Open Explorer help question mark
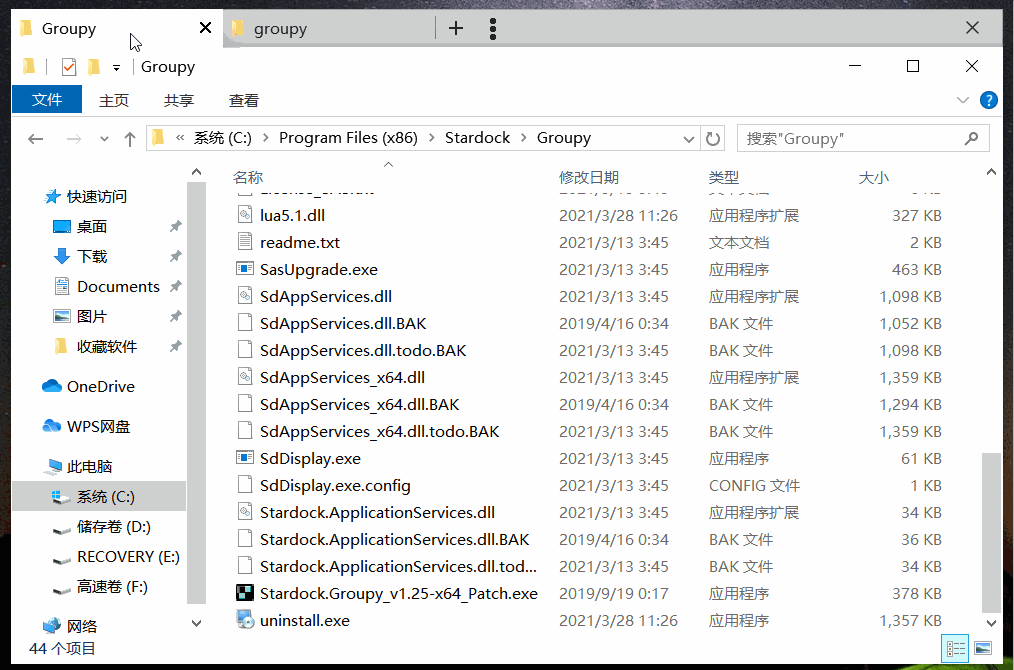The height and width of the screenshot is (670, 1014). pos(988,100)
